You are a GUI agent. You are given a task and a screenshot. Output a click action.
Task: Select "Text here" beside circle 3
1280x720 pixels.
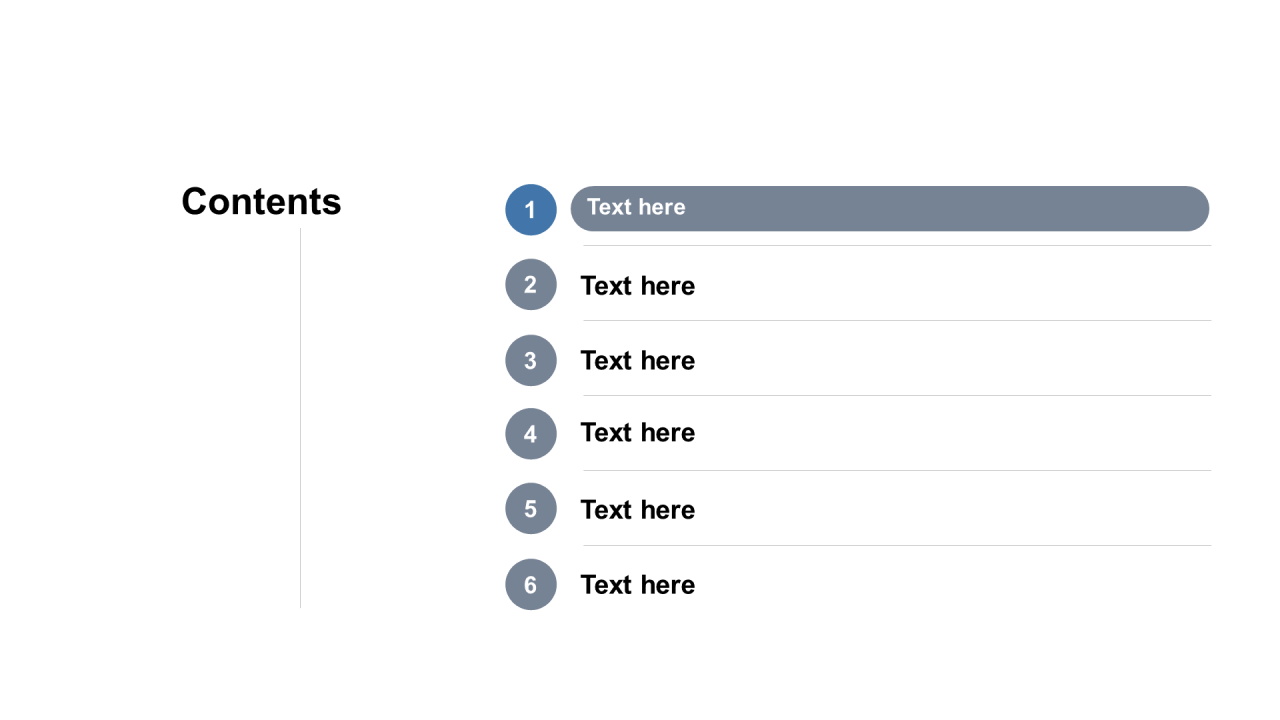pyautogui.click(x=638, y=361)
